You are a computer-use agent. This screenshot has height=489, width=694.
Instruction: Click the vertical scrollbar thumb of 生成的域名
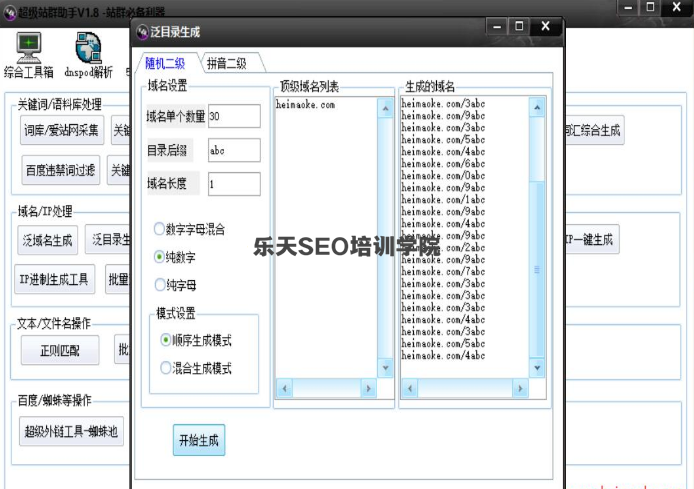pos(537,269)
